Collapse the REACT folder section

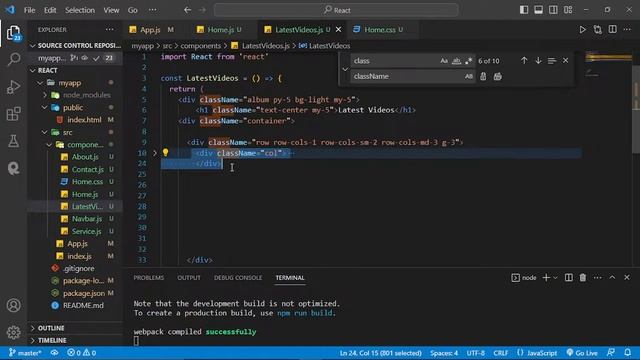33,71
